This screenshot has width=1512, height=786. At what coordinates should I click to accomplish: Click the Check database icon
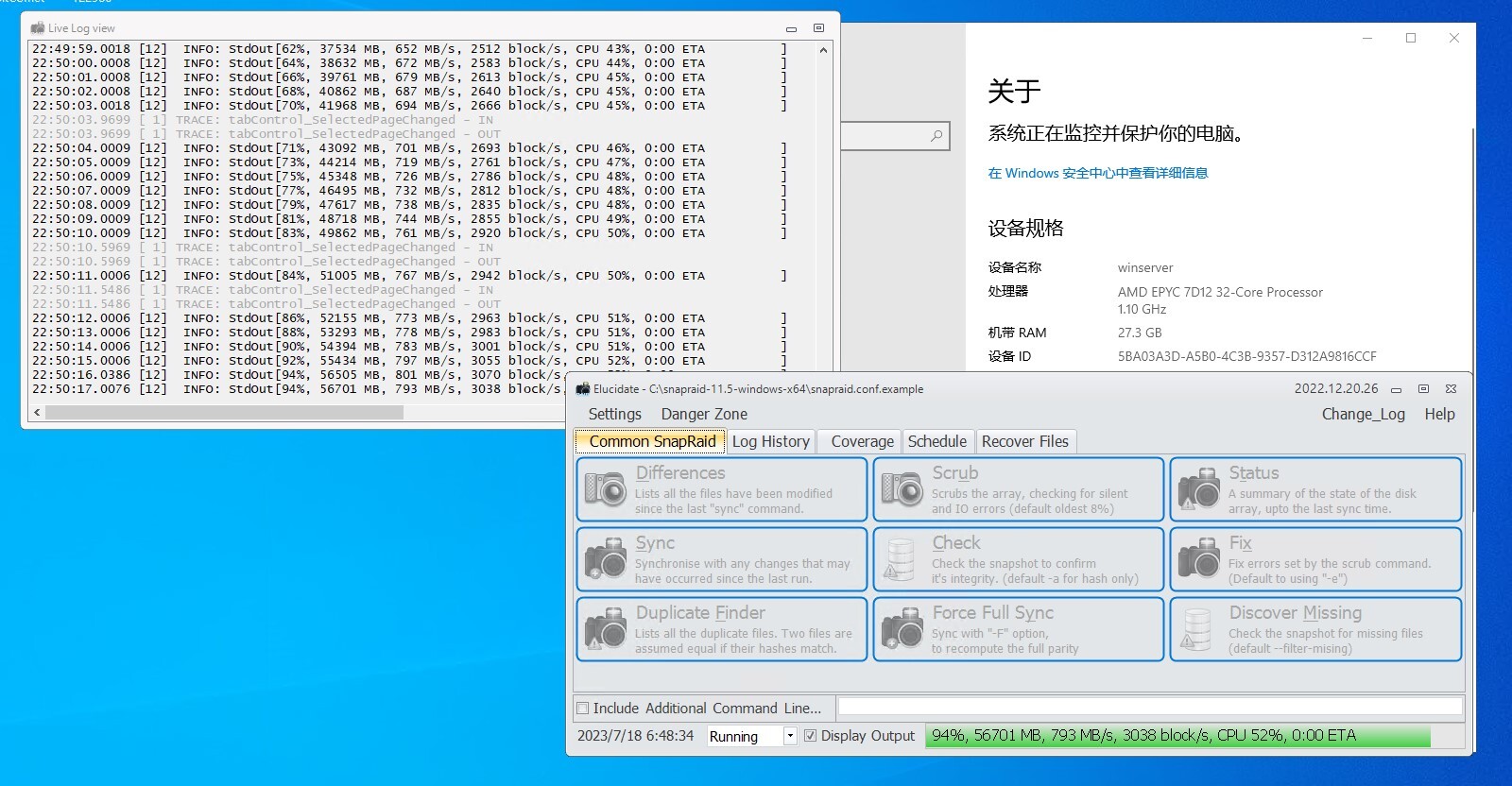[900, 559]
